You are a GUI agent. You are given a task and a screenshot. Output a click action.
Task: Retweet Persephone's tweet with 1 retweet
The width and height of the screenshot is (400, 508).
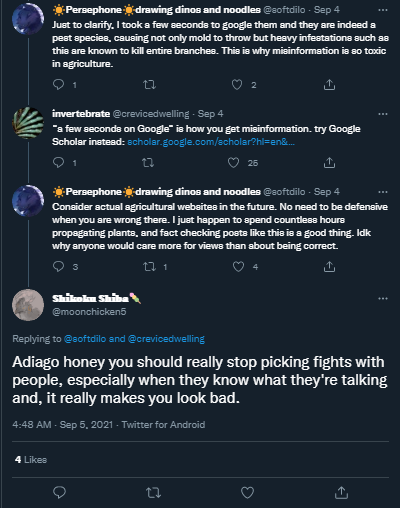point(149,267)
